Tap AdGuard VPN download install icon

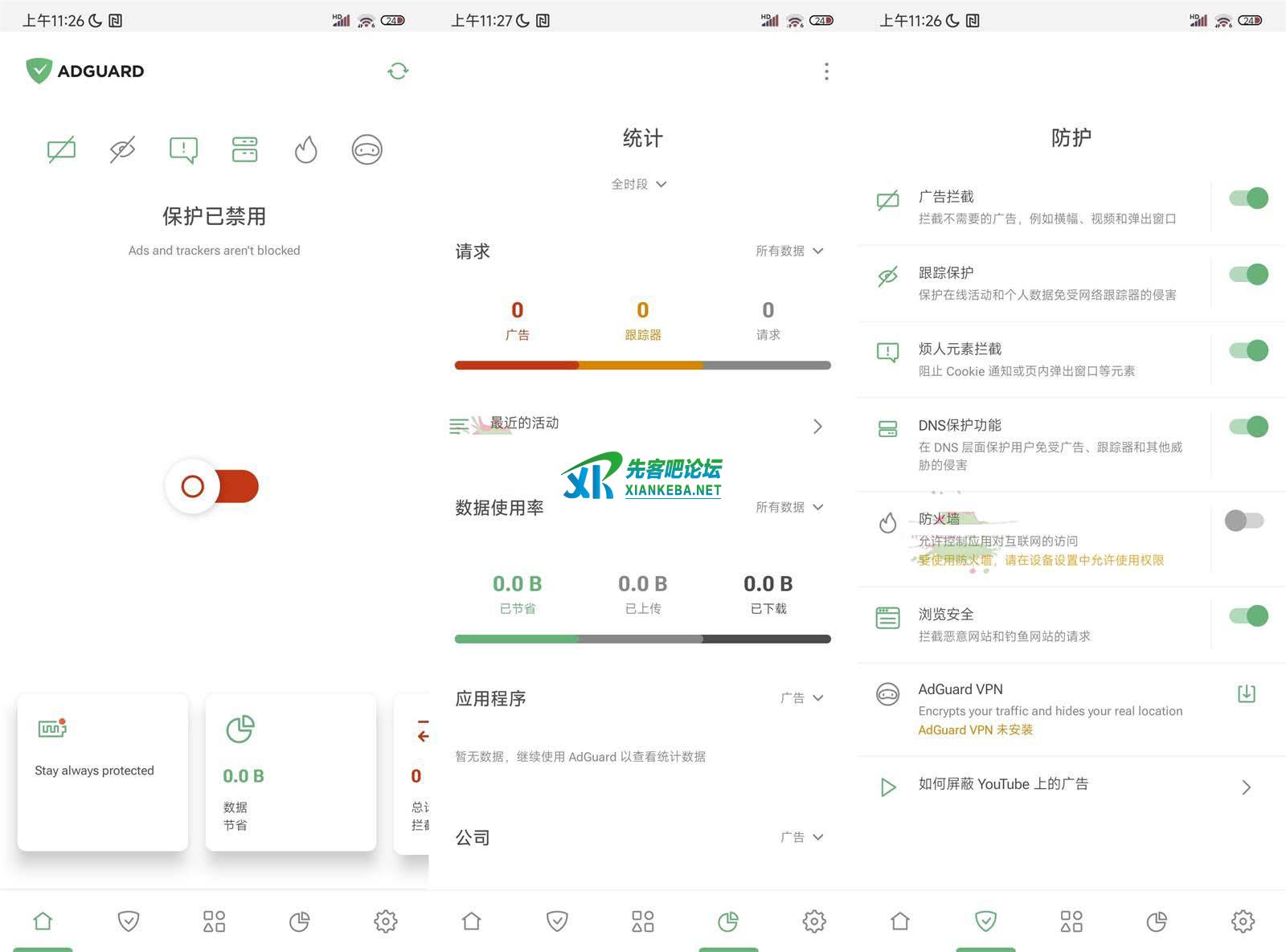[x=1246, y=693]
